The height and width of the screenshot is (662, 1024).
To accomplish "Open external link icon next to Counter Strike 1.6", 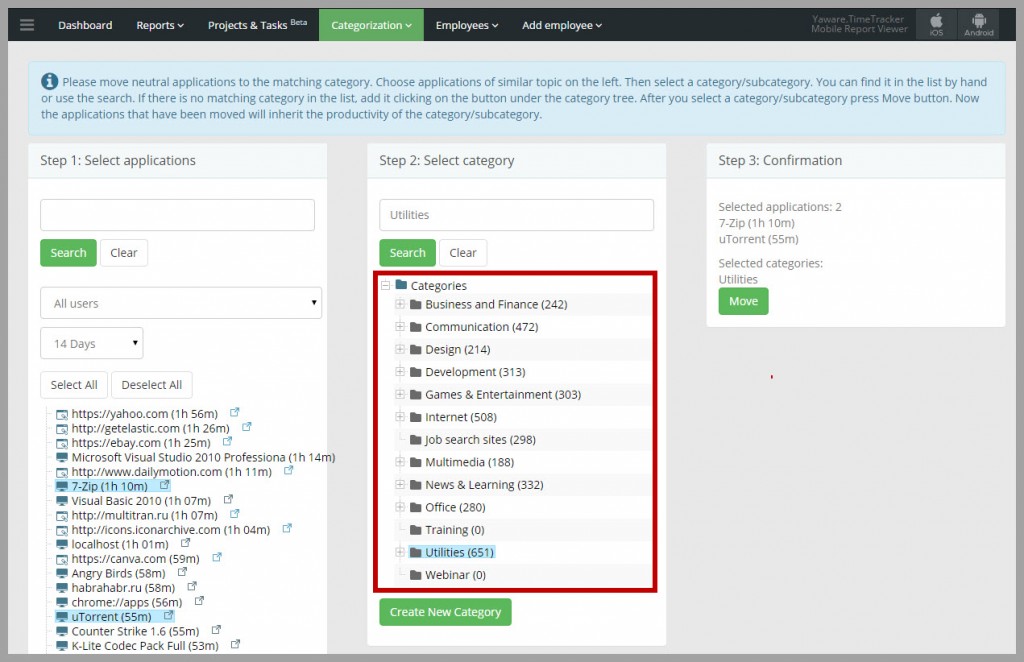I will [216, 630].
